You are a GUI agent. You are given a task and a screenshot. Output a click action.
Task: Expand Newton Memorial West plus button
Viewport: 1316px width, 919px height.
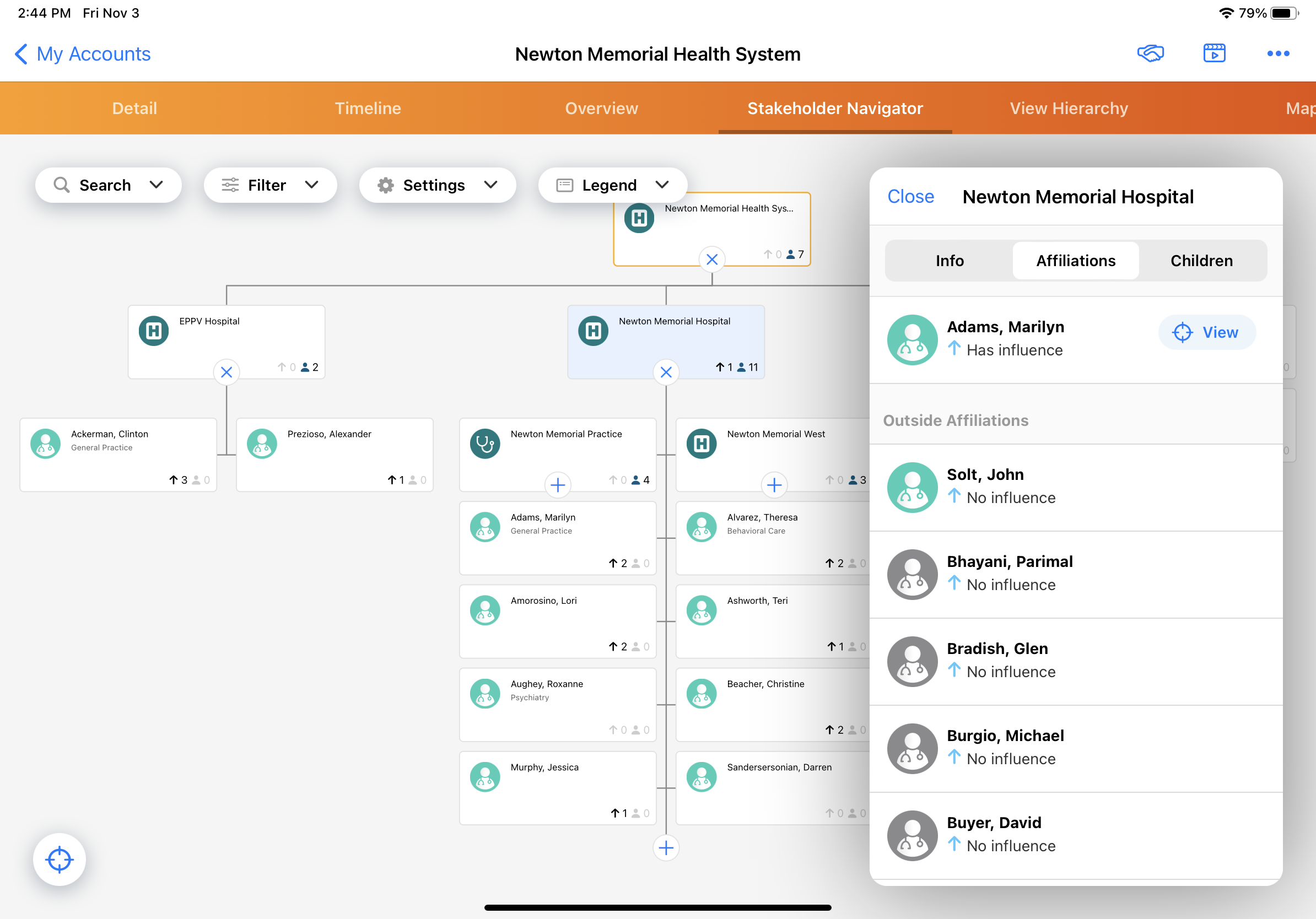coord(774,485)
